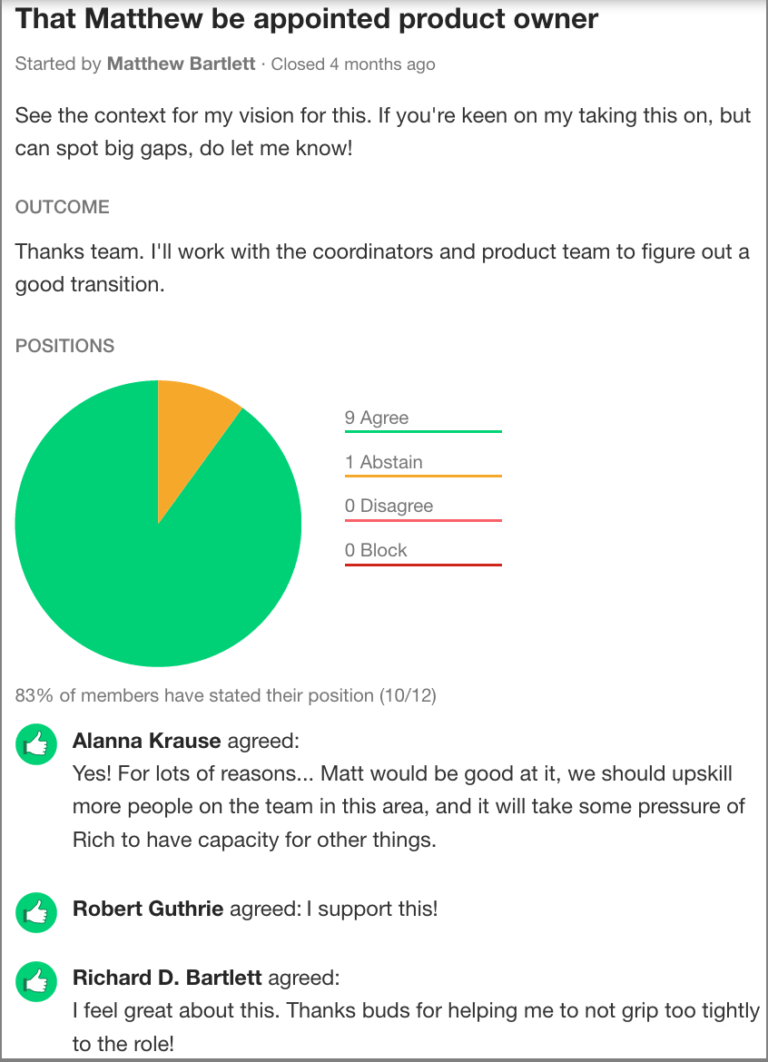The height and width of the screenshot is (1062, 768).
Task: Click the OUTCOME section heading
Action: tap(62, 207)
